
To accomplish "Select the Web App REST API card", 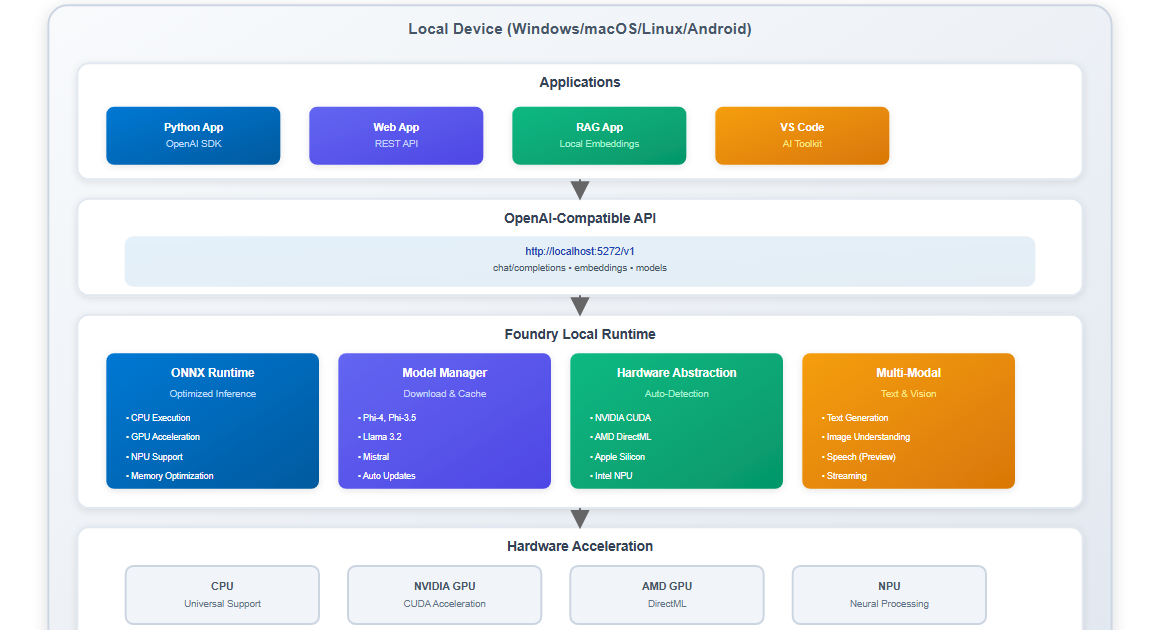I will [396, 135].
